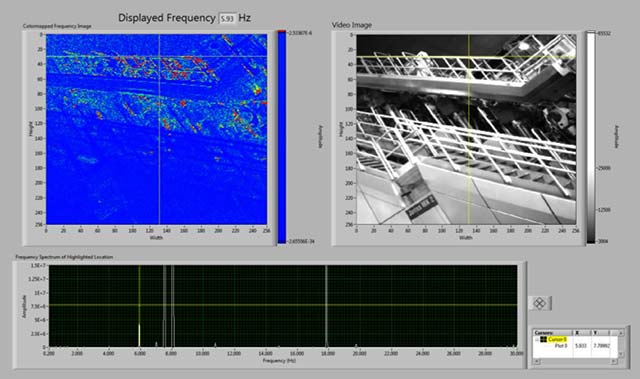640x379 pixels.
Task: Click the cursor mover diamond pad
Action: (540, 303)
